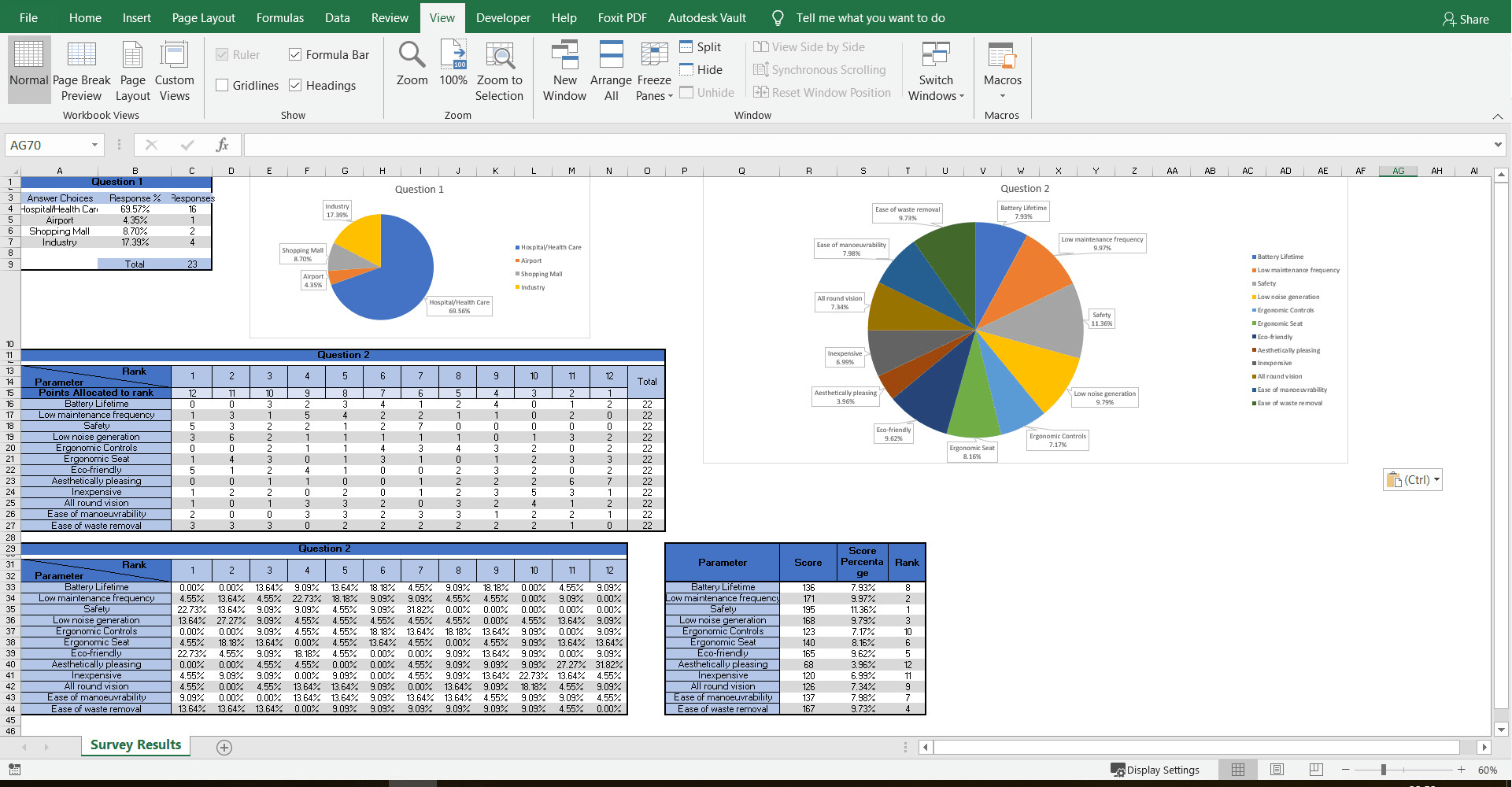Click the Share button

(x=1466, y=19)
